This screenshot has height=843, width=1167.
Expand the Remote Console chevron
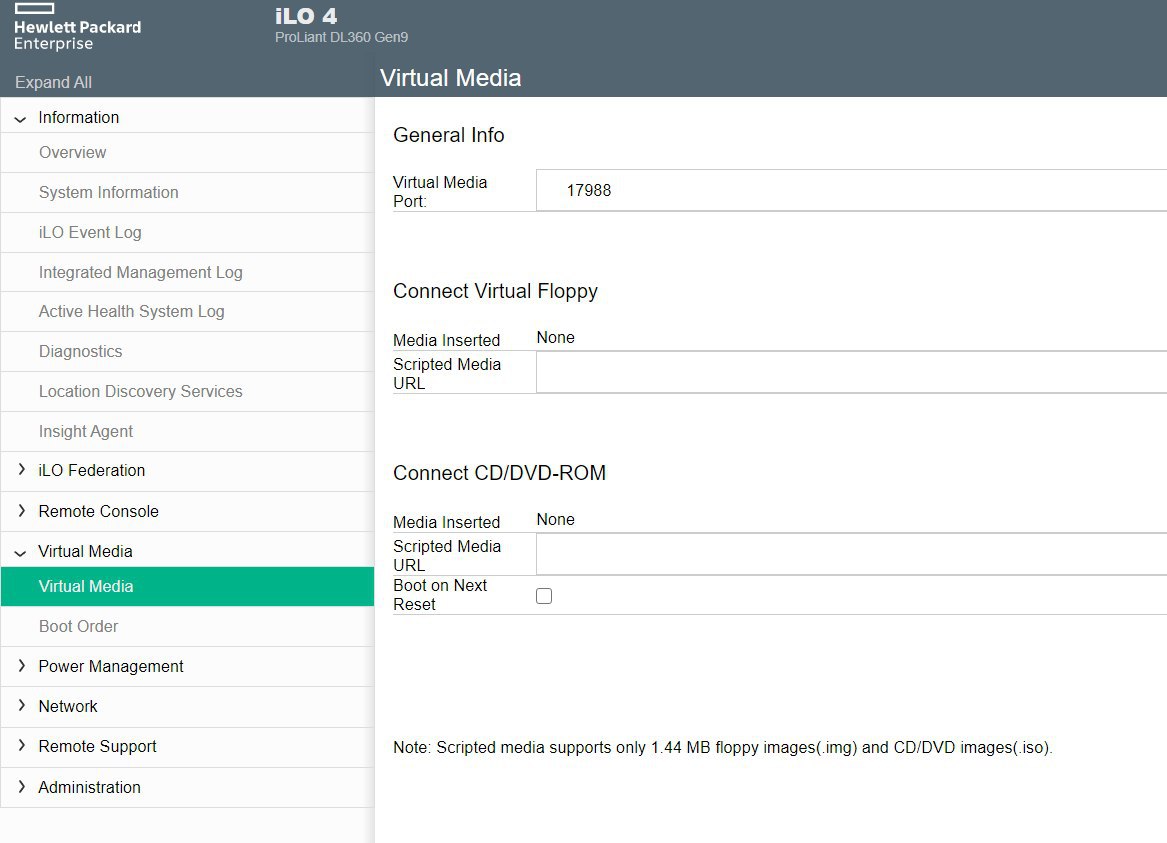coord(21,510)
